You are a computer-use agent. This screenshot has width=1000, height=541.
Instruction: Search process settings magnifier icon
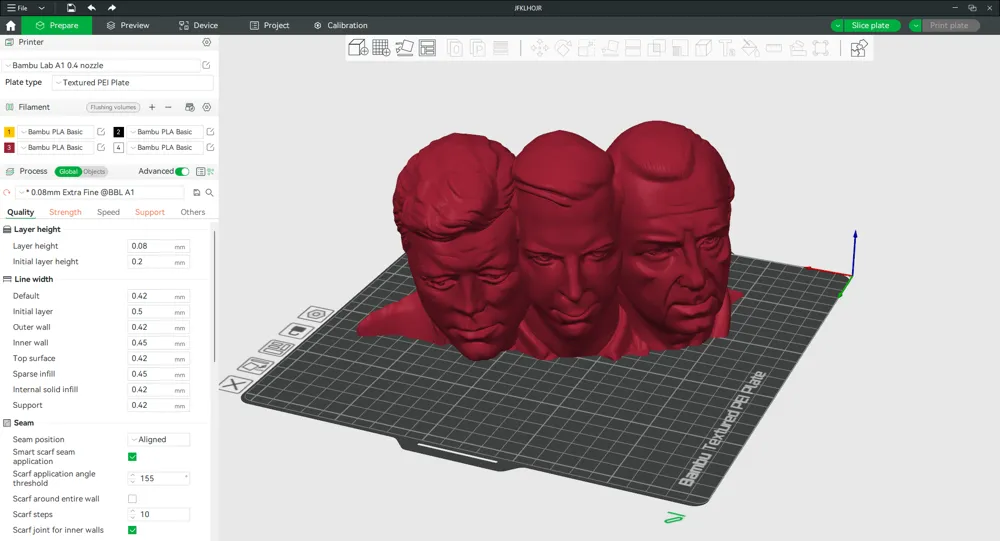(x=209, y=192)
